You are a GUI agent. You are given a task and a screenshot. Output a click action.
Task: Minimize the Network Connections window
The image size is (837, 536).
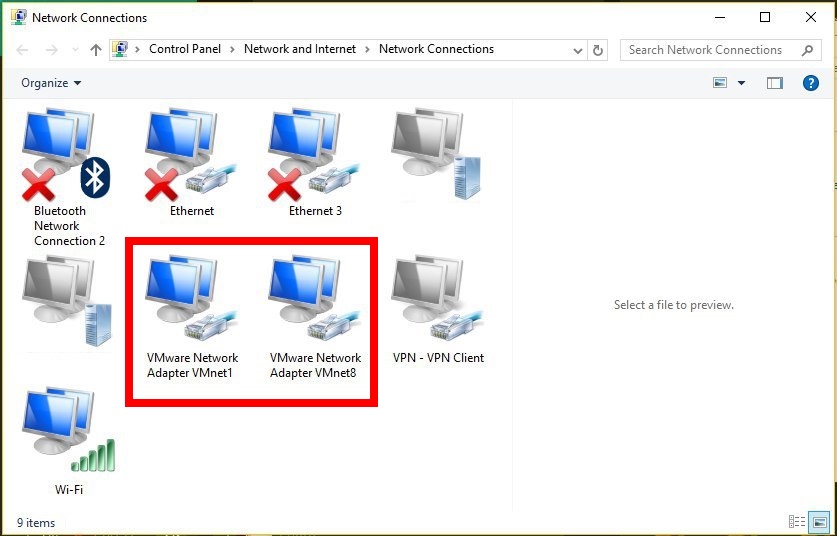point(720,17)
